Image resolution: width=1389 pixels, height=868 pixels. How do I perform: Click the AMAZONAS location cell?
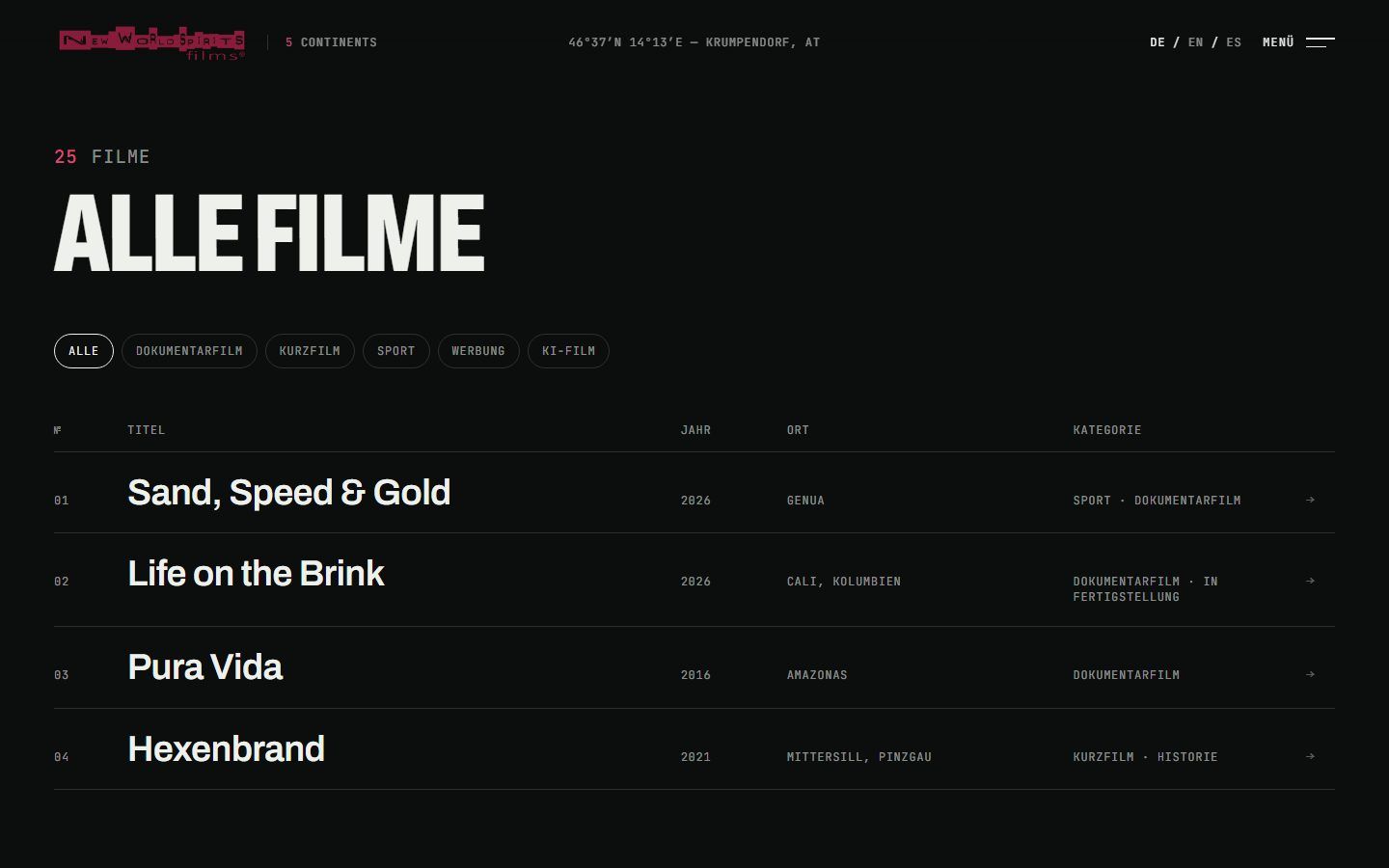817,675
